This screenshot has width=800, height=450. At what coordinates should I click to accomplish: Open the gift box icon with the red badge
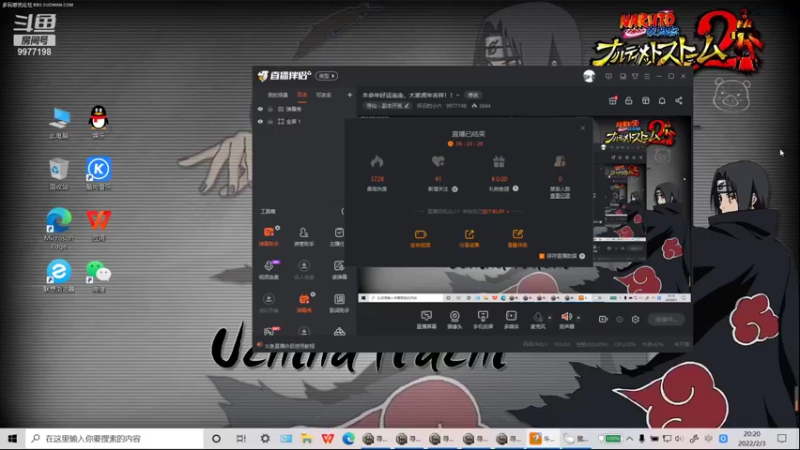click(613, 101)
